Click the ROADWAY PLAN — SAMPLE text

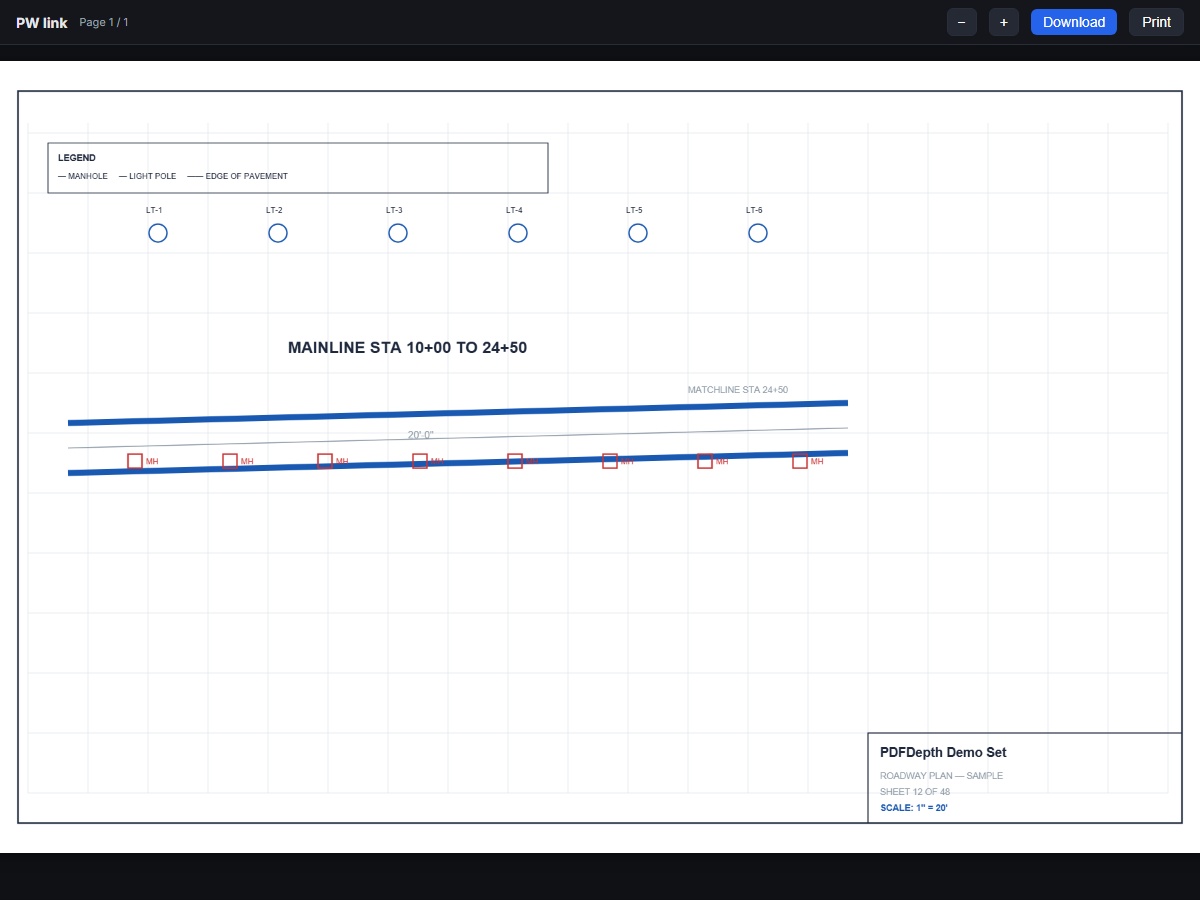click(941, 776)
